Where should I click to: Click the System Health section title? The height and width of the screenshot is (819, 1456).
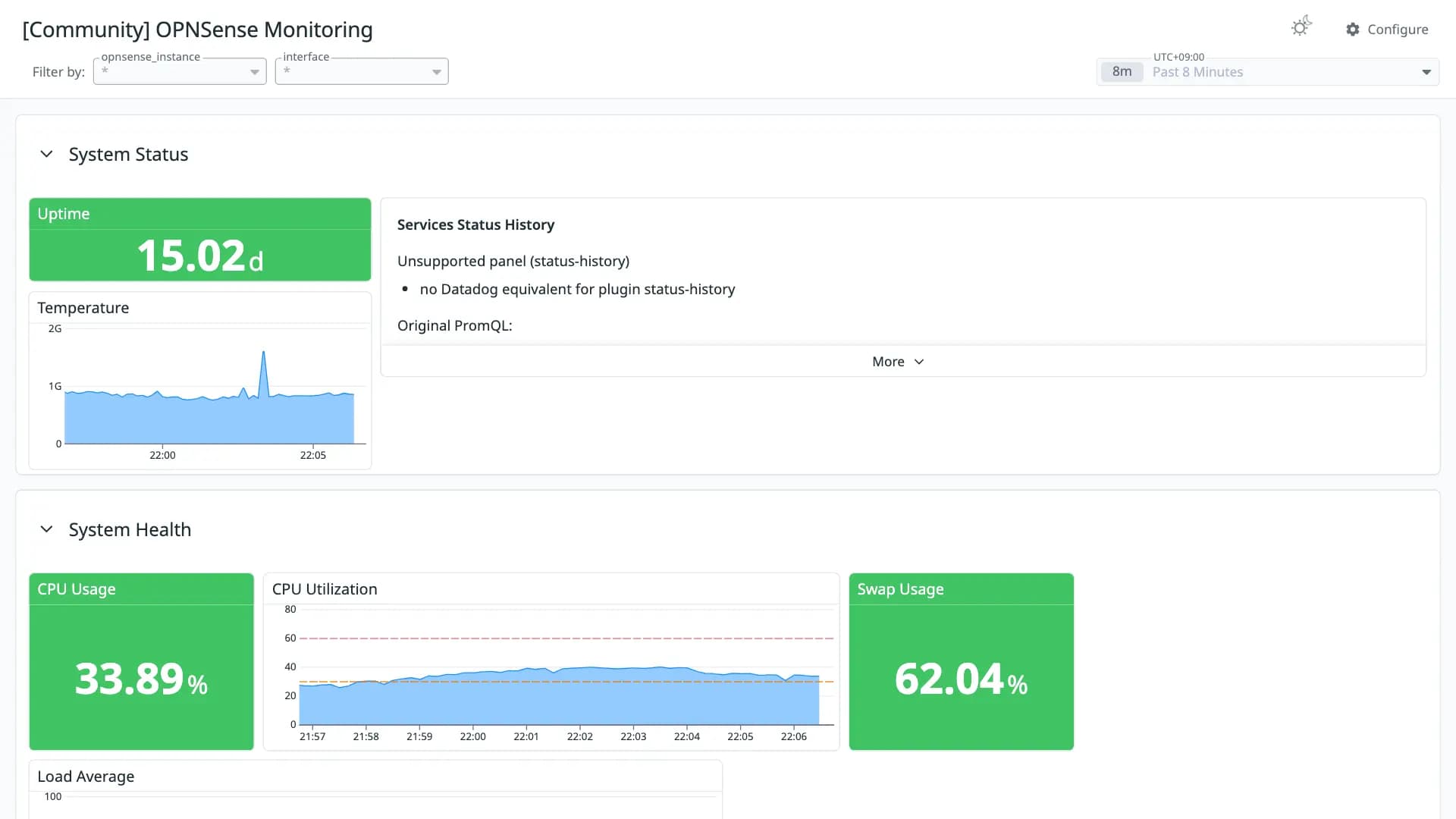click(x=130, y=529)
